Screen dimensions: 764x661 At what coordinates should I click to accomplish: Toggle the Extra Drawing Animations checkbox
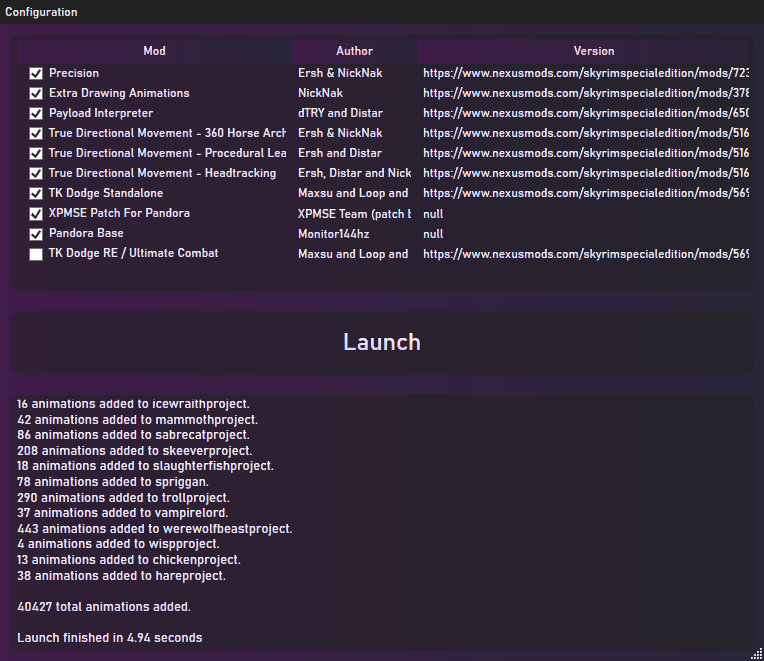point(36,94)
